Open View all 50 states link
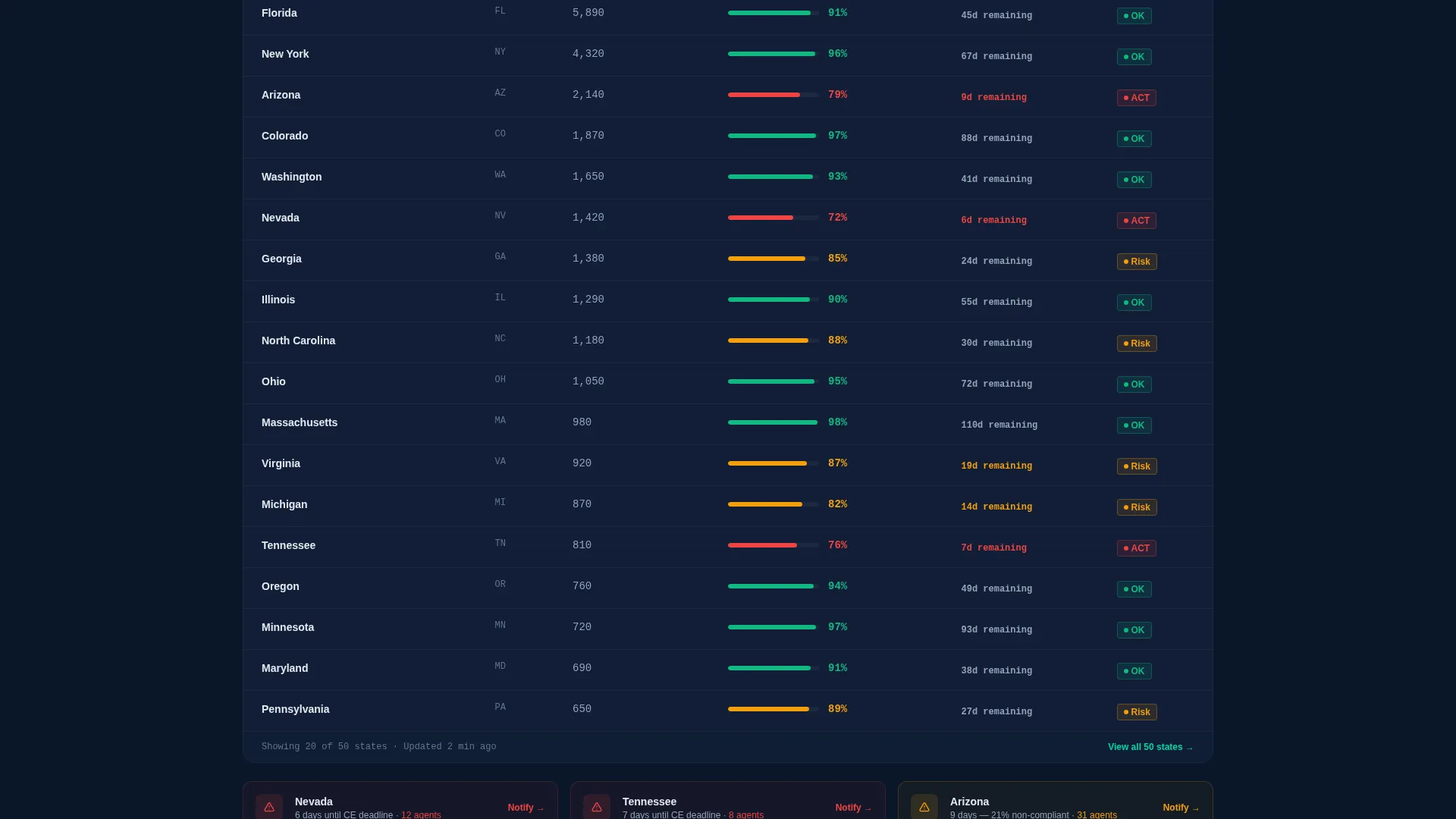This screenshot has width=1456, height=819. [1150, 747]
